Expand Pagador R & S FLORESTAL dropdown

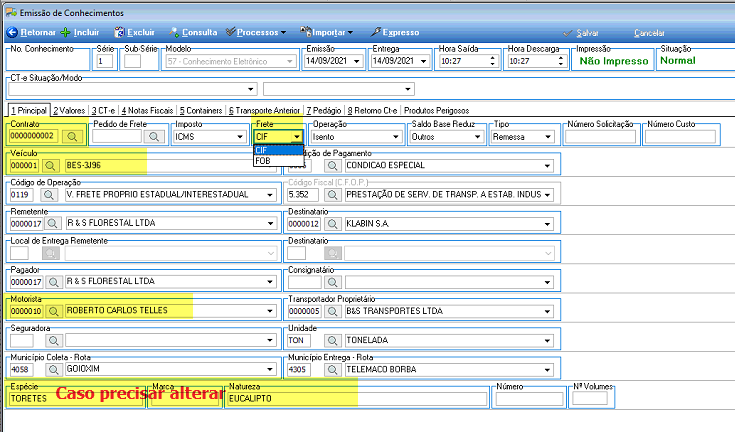point(270,282)
